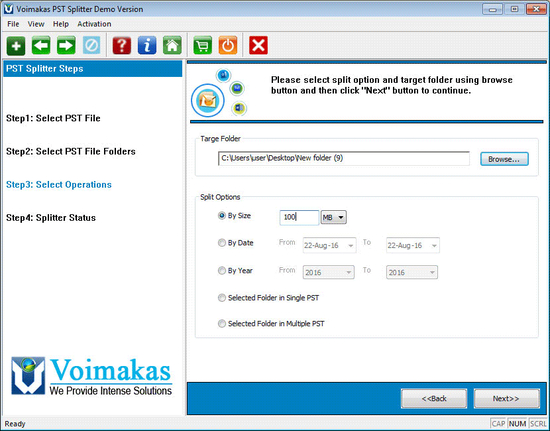Click the green plus Add file icon

tap(16, 46)
